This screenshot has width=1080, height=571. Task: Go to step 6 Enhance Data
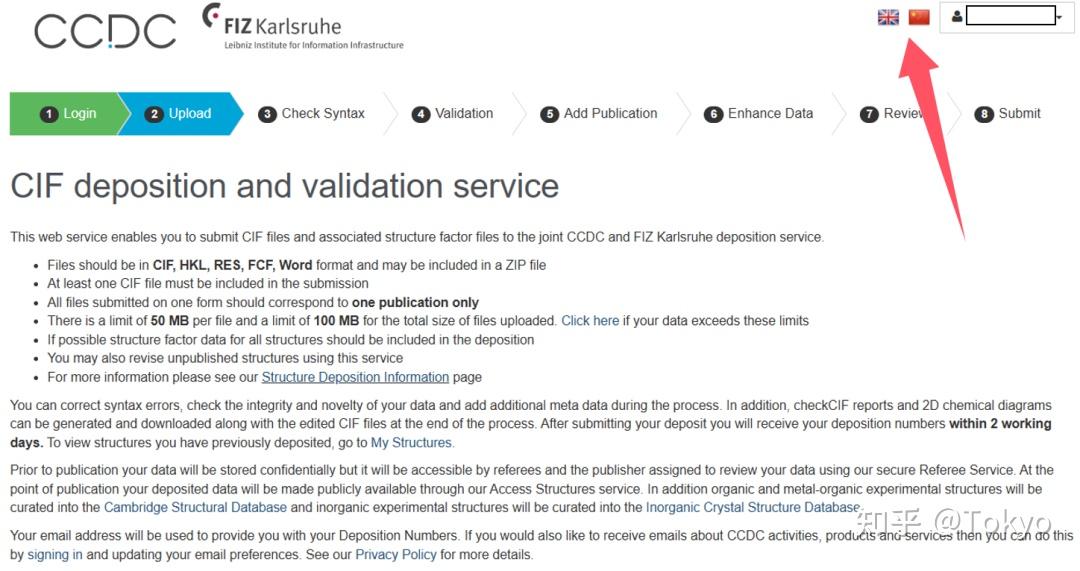pyautogui.click(x=758, y=114)
